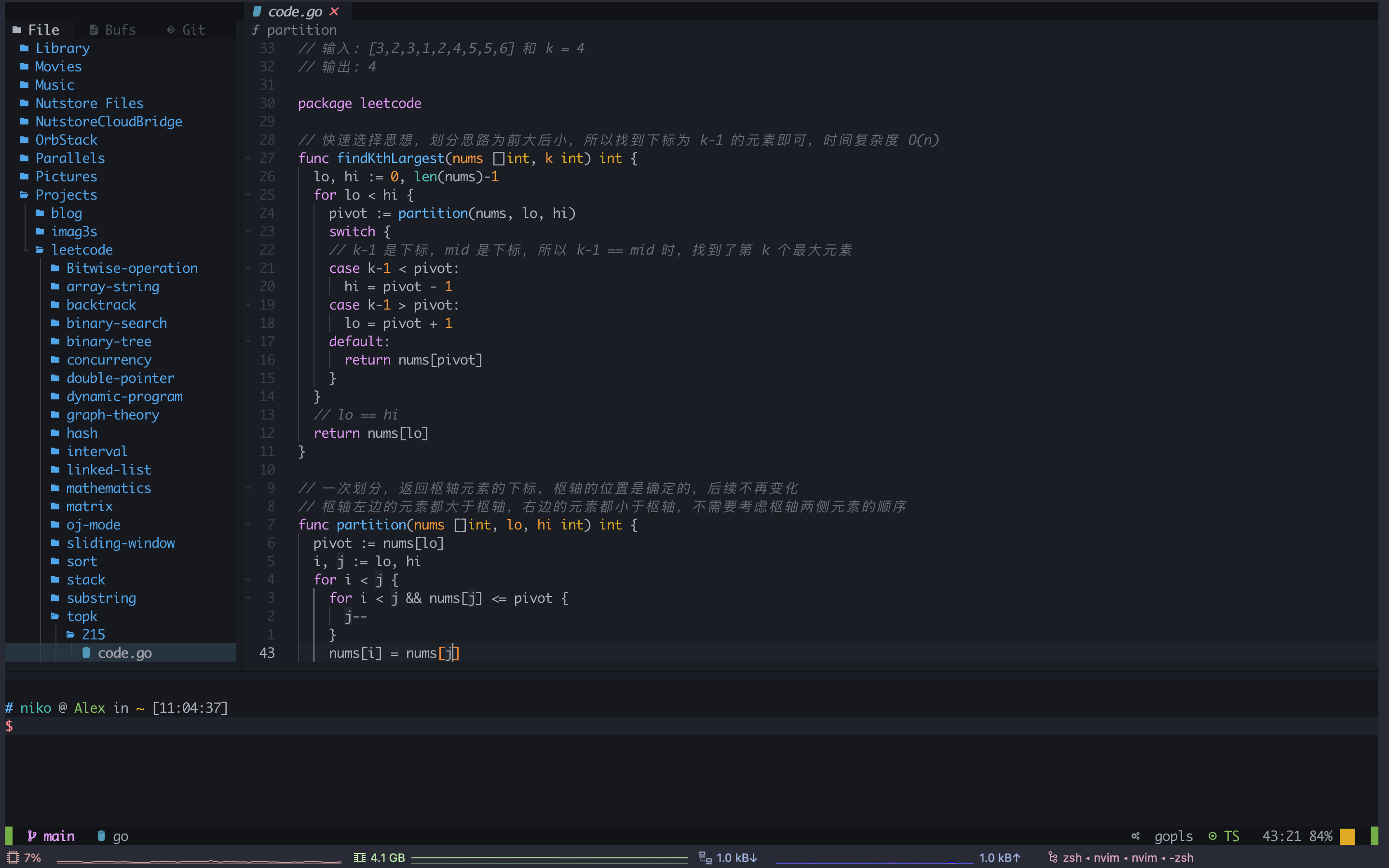Click the TS treesitter indicator
1389x868 pixels.
point(1224,837)
